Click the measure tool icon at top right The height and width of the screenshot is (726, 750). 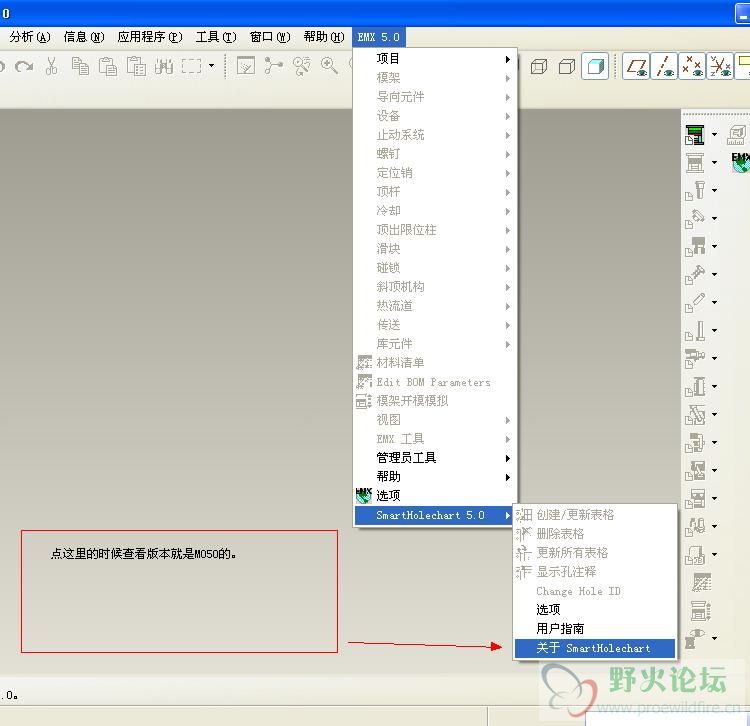point(737,134)
